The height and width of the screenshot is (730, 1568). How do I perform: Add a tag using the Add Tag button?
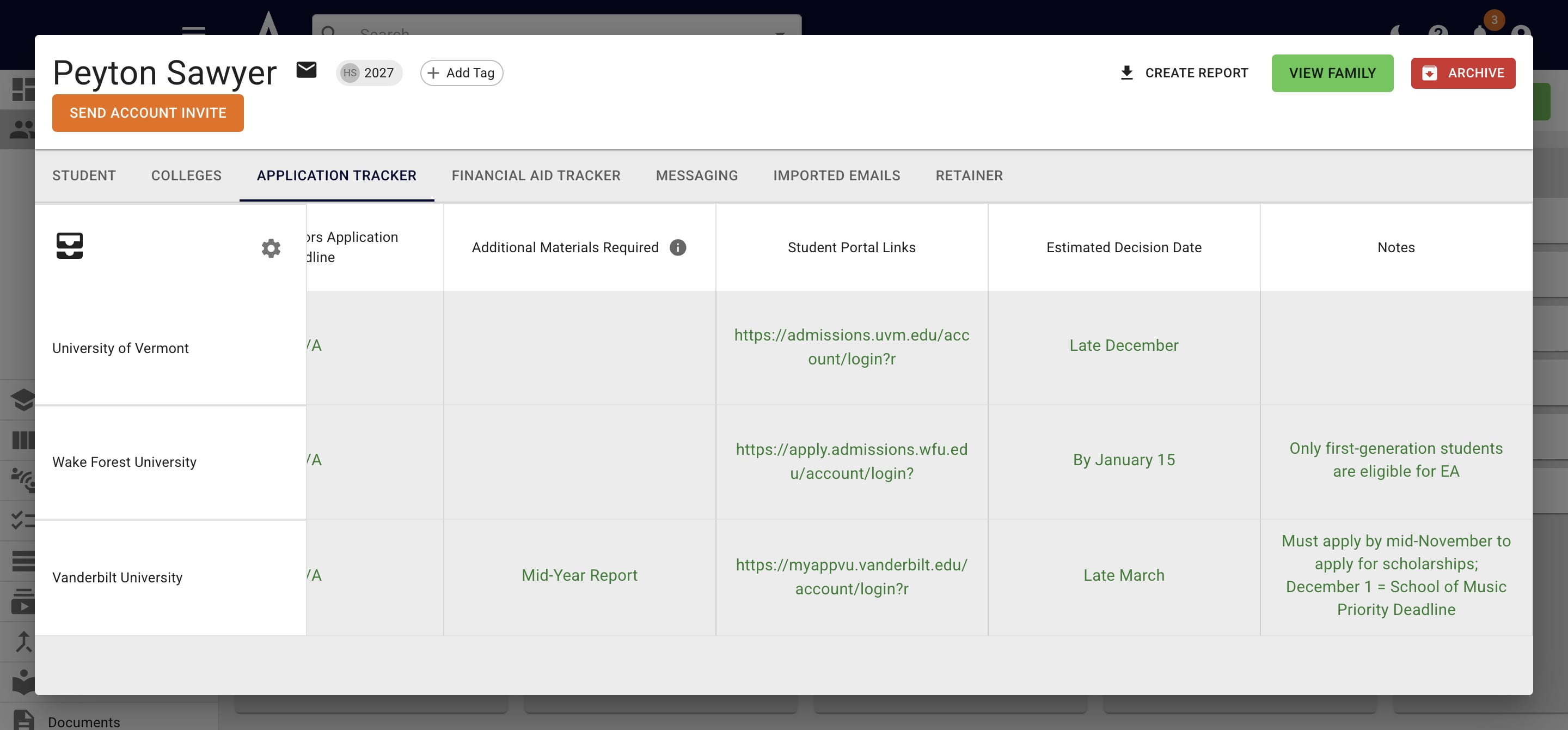point(461,73)
